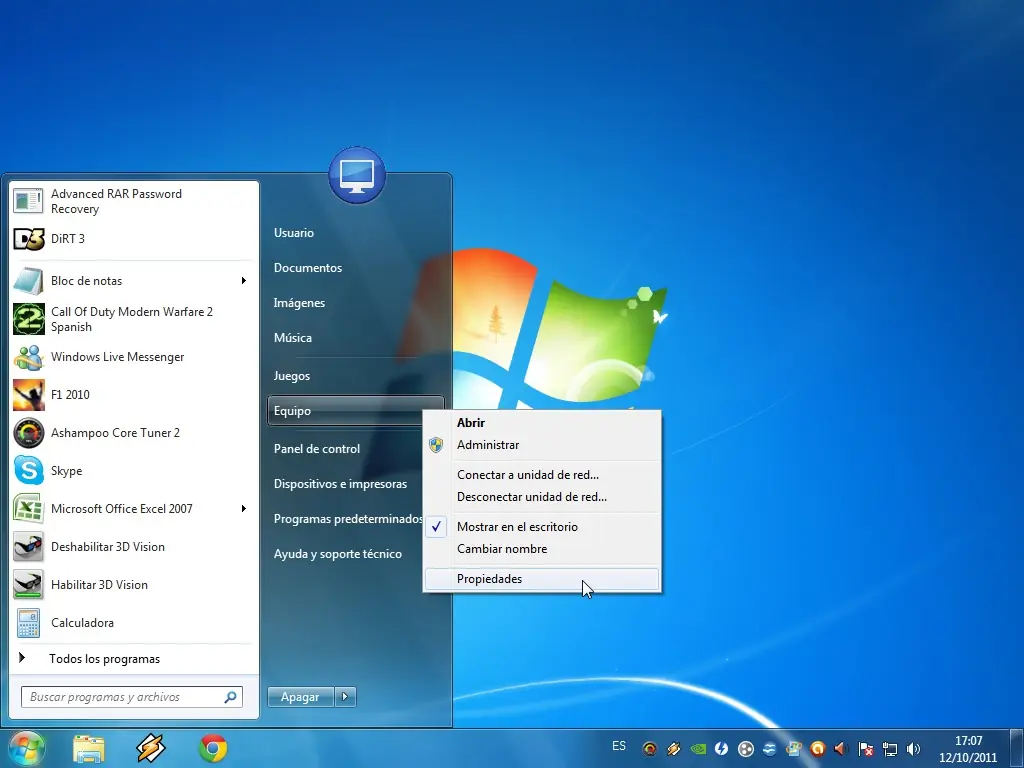
Task: Choose Conectar a unidad de red
Action: pyautogui.click(x=542, y=475)
